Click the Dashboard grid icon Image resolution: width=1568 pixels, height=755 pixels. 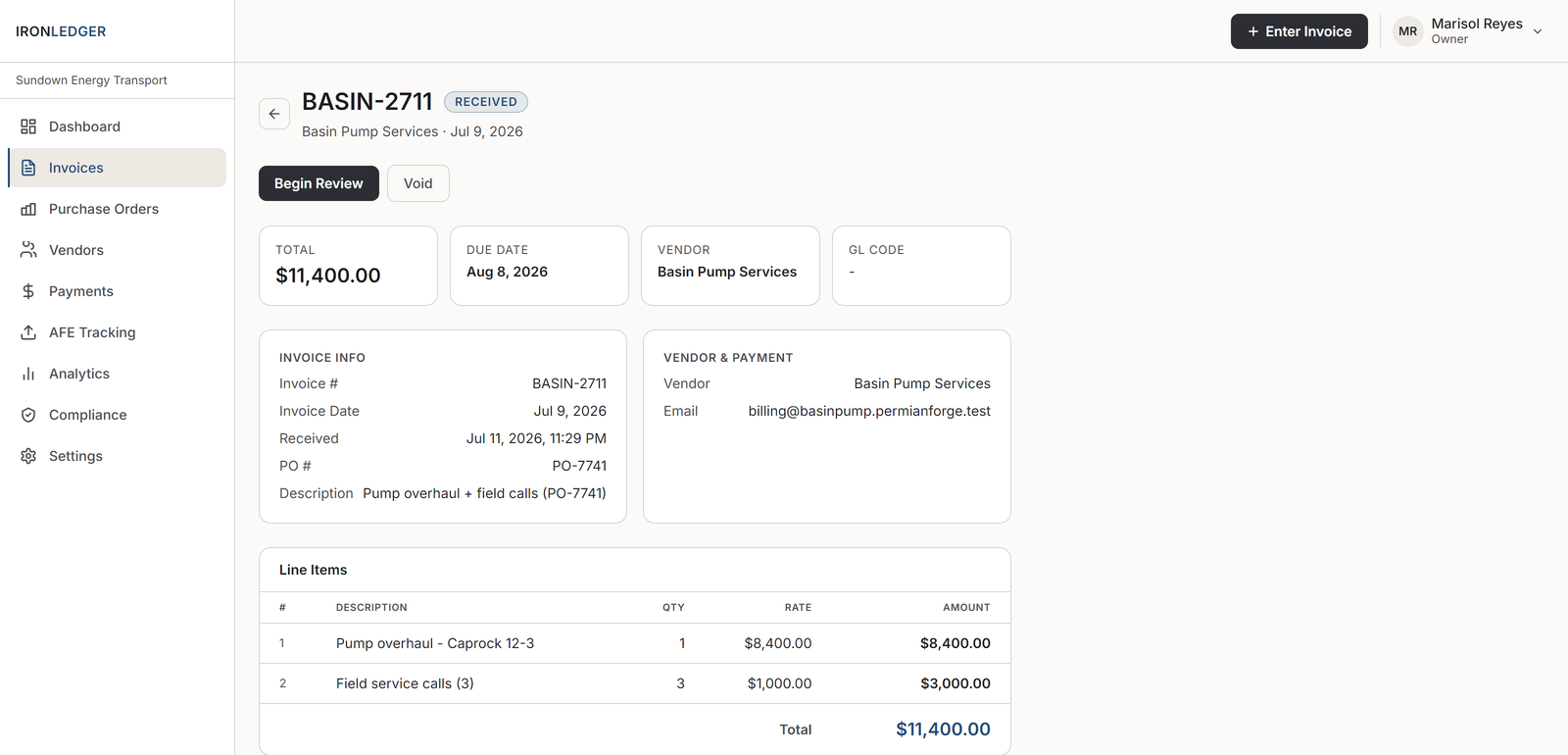[x=28, y=126]
